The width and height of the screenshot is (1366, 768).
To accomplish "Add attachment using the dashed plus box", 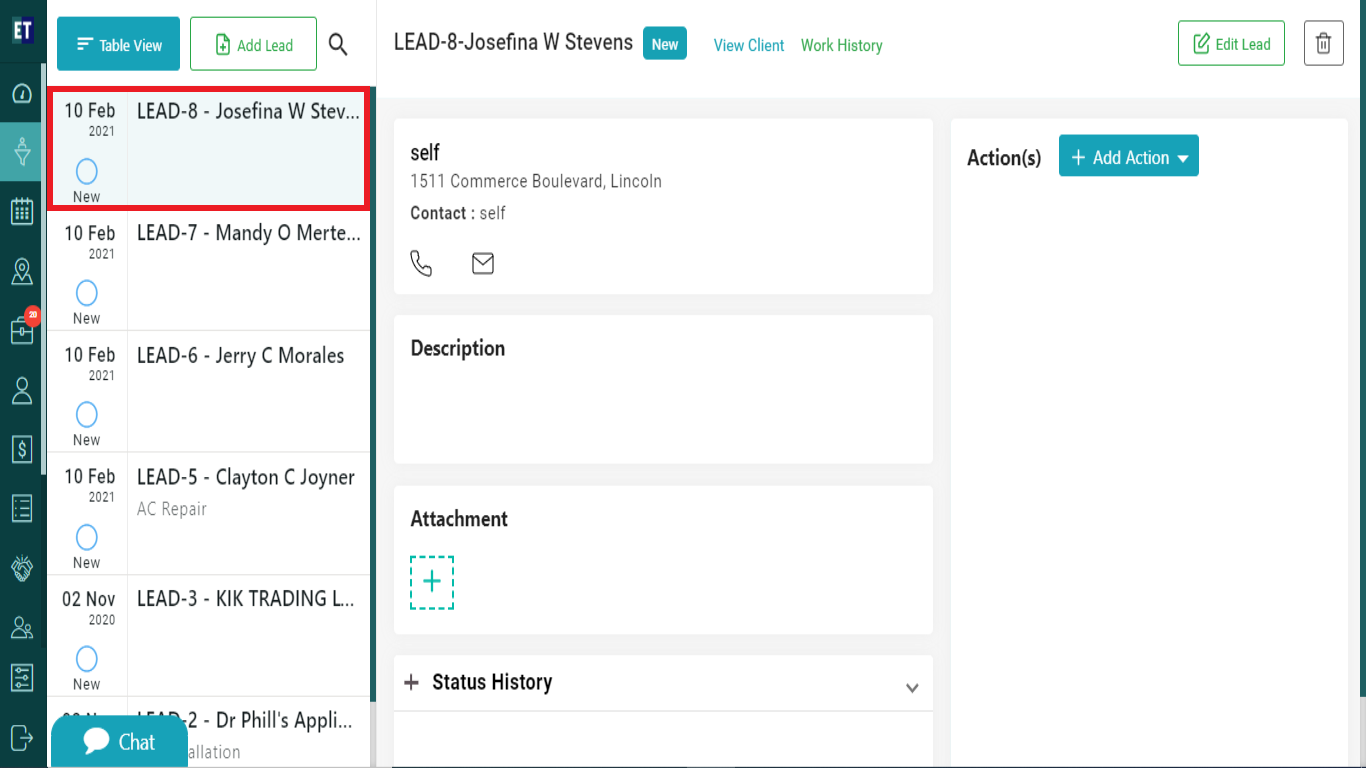I will click(x=432, y=582).
